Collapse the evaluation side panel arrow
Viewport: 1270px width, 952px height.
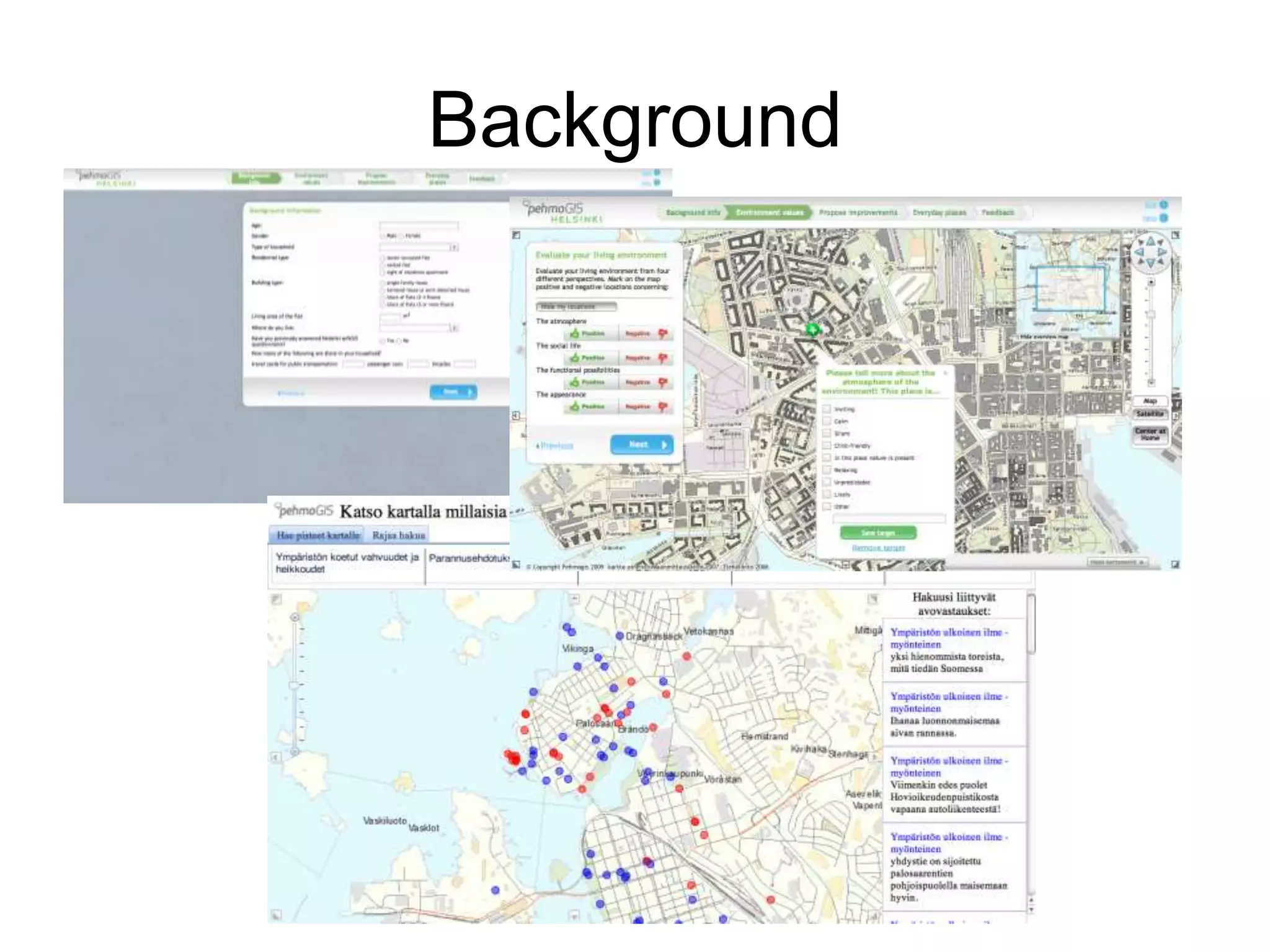pos(516,415)
